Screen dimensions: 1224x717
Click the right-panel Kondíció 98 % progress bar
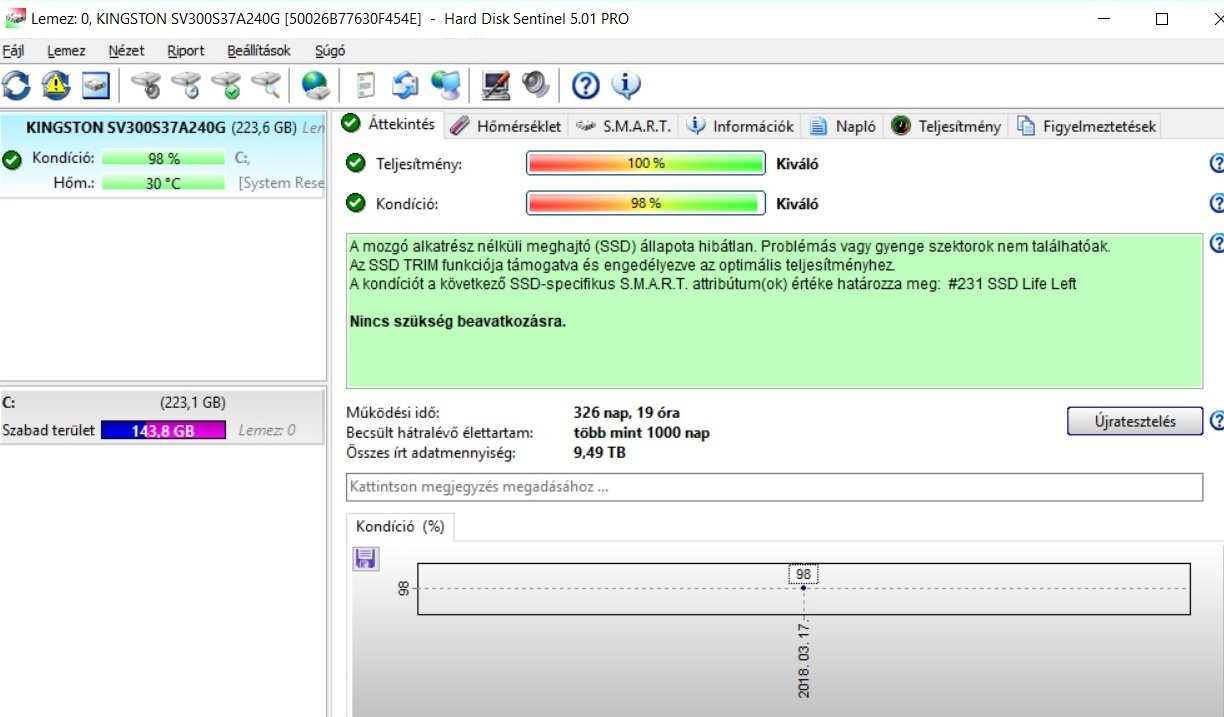tap(646, 203)
